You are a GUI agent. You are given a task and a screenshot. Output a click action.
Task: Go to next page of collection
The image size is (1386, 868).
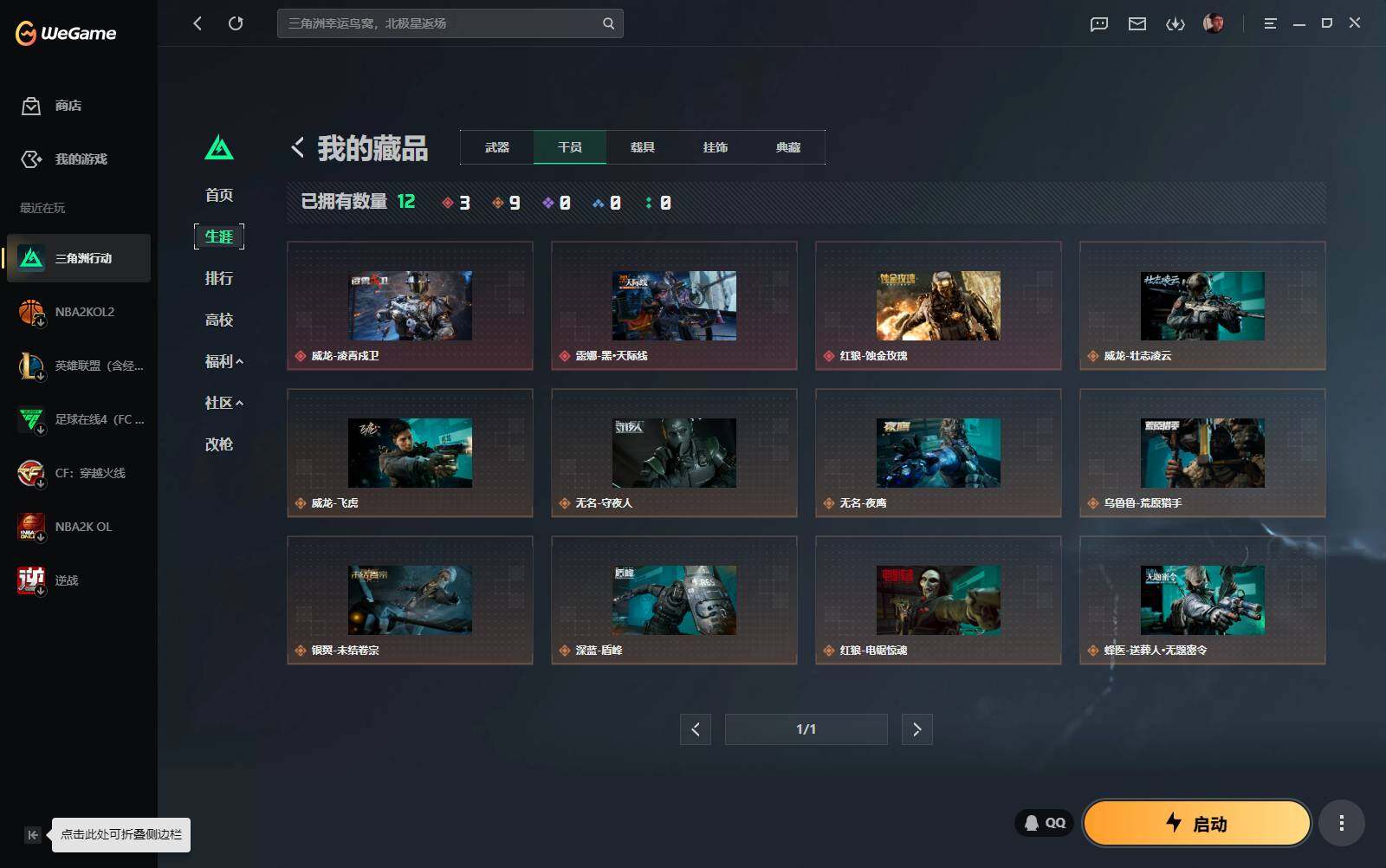click(x=917, y=729)
